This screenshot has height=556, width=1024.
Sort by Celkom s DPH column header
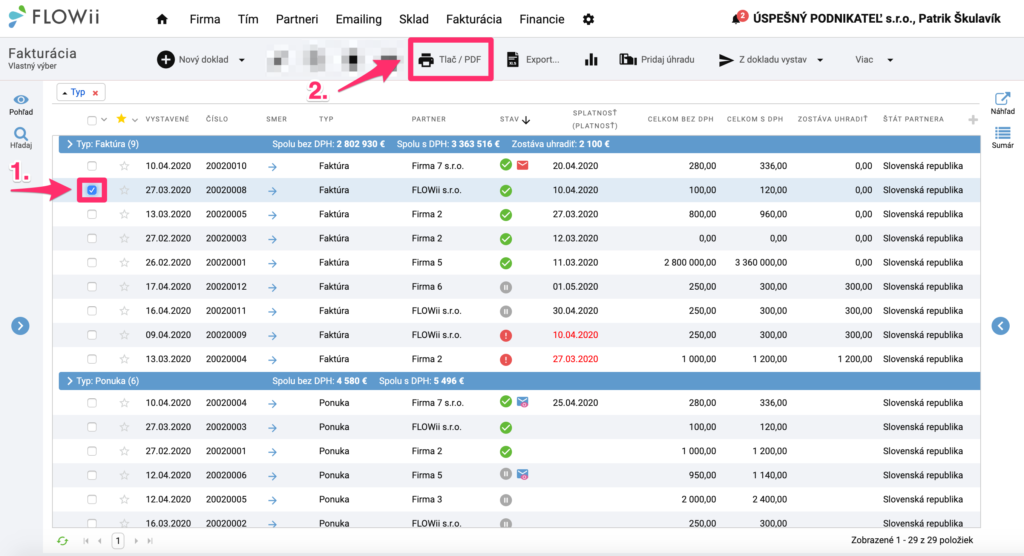(754, 120)
